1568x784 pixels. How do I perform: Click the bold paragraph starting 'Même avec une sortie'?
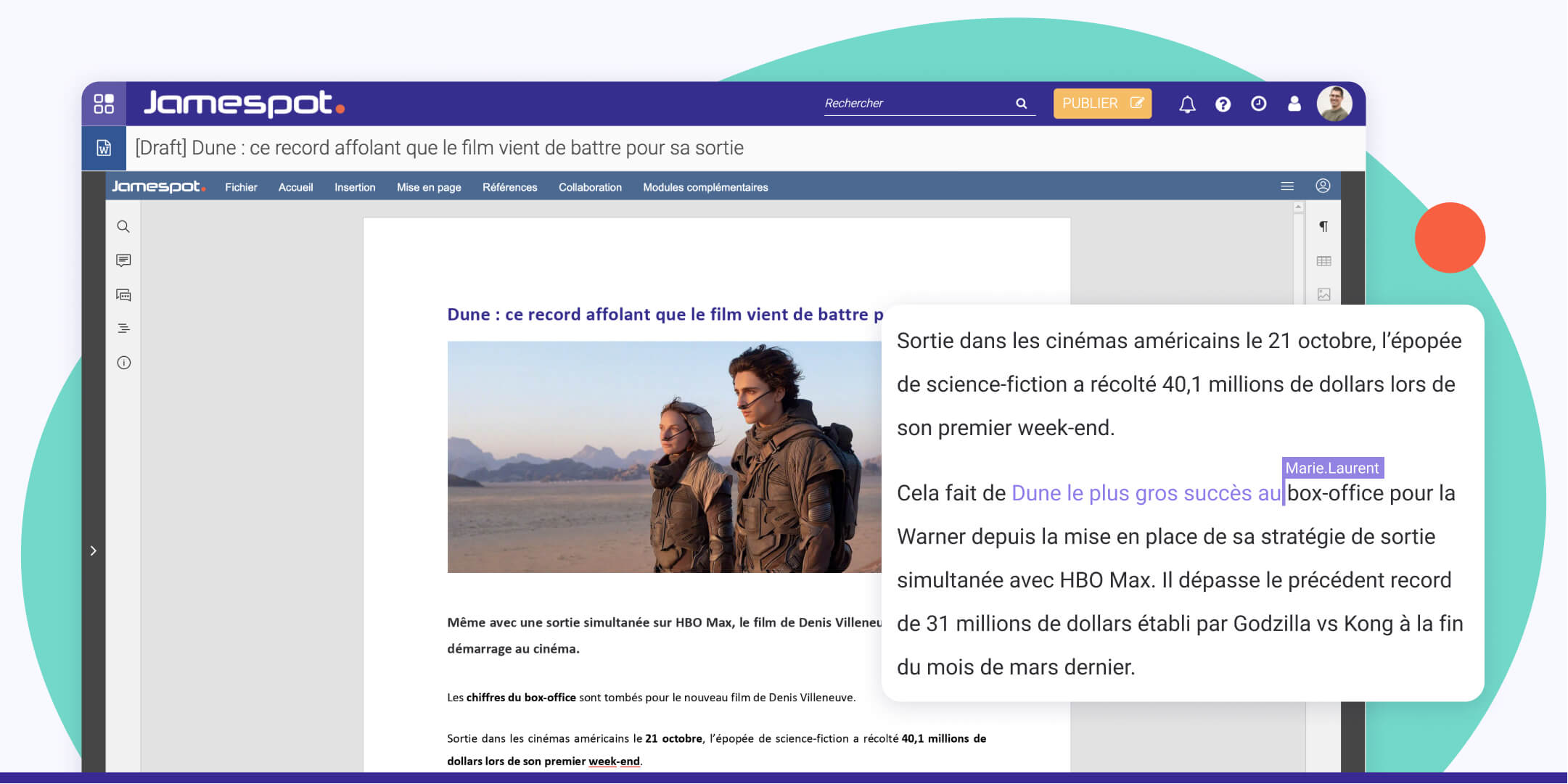(x=664, y=635)
